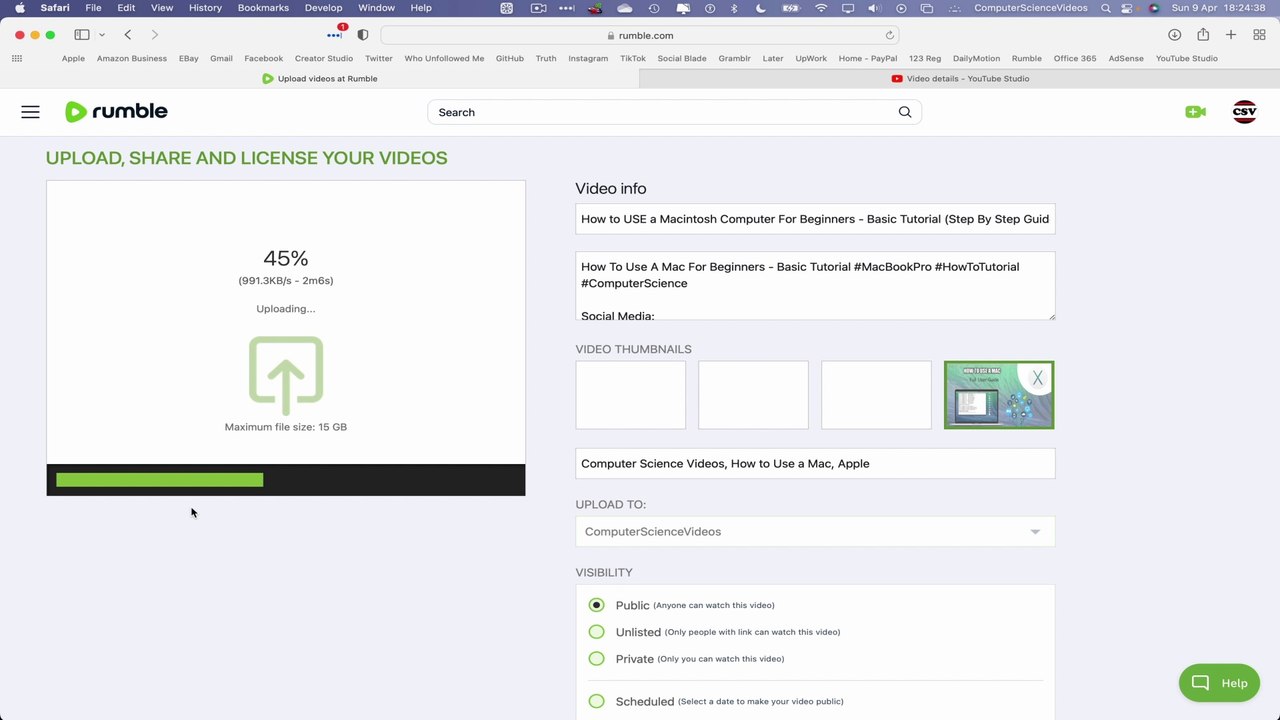1280x720 pixels.
Task: Remove the selected thumbnail with the X
Action: coord(1037,378)
